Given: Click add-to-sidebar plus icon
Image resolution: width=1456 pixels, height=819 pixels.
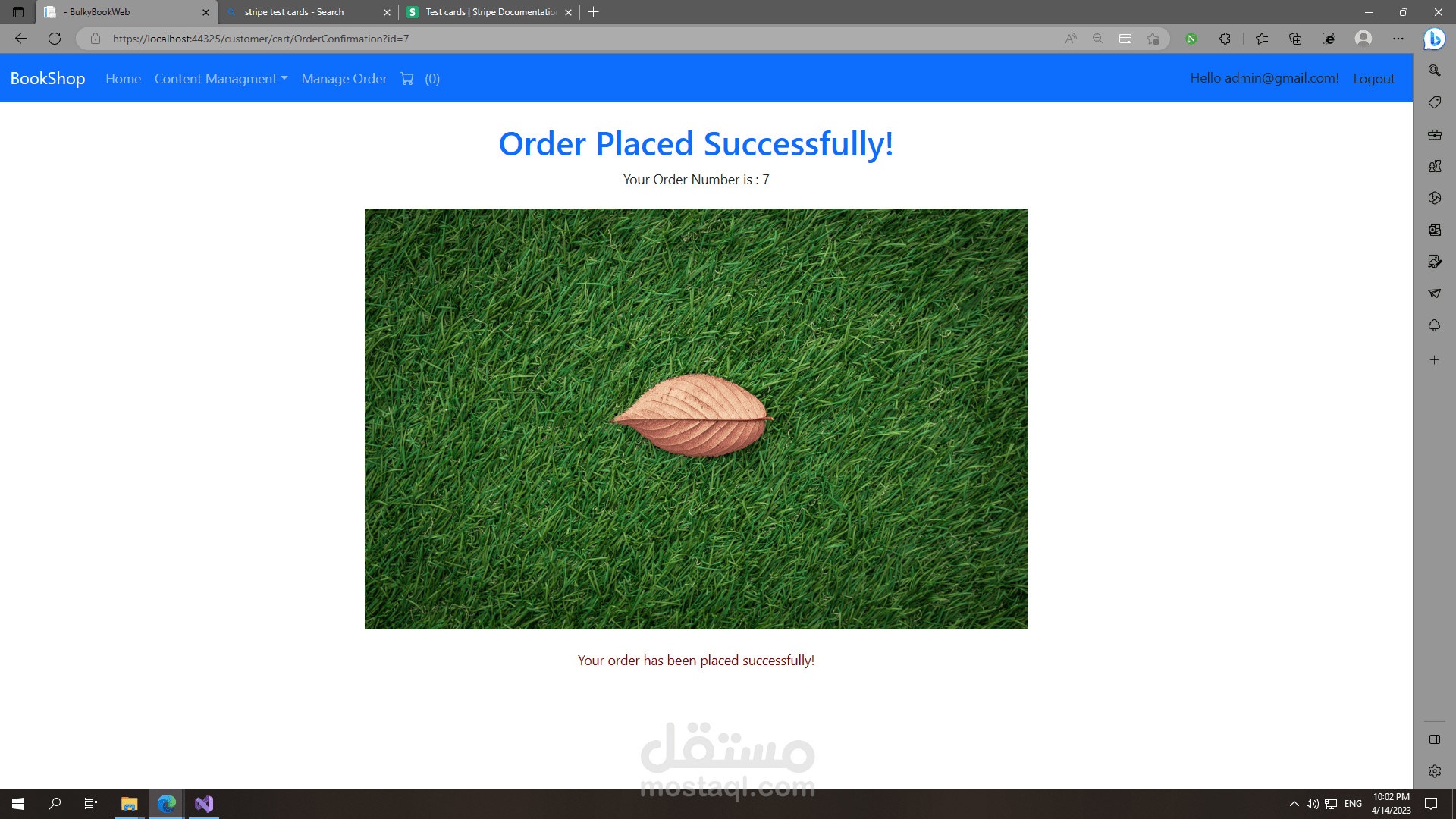Looking at the screenshot, I should point(1434,360).
